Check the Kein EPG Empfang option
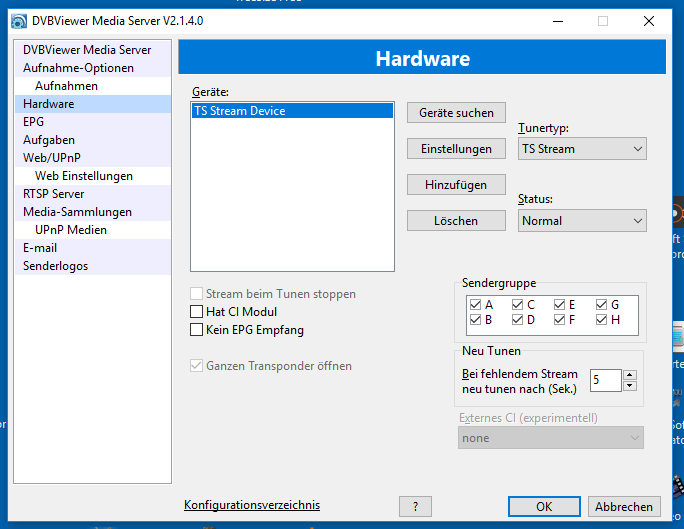The width and height of the screenshot is (684, 529). pos(197,330)
